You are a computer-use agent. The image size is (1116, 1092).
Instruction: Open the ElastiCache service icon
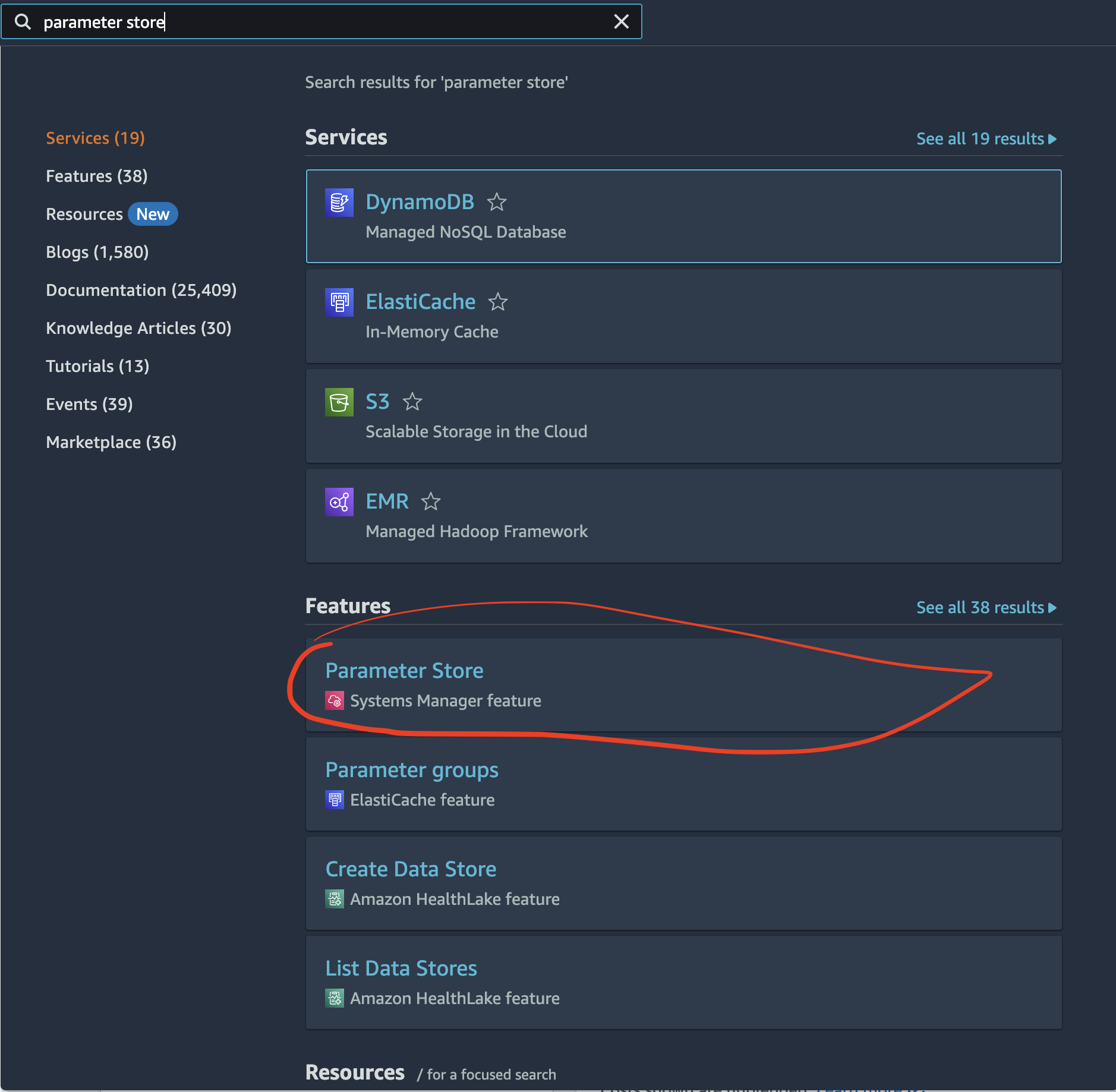(x=339, y=302)
